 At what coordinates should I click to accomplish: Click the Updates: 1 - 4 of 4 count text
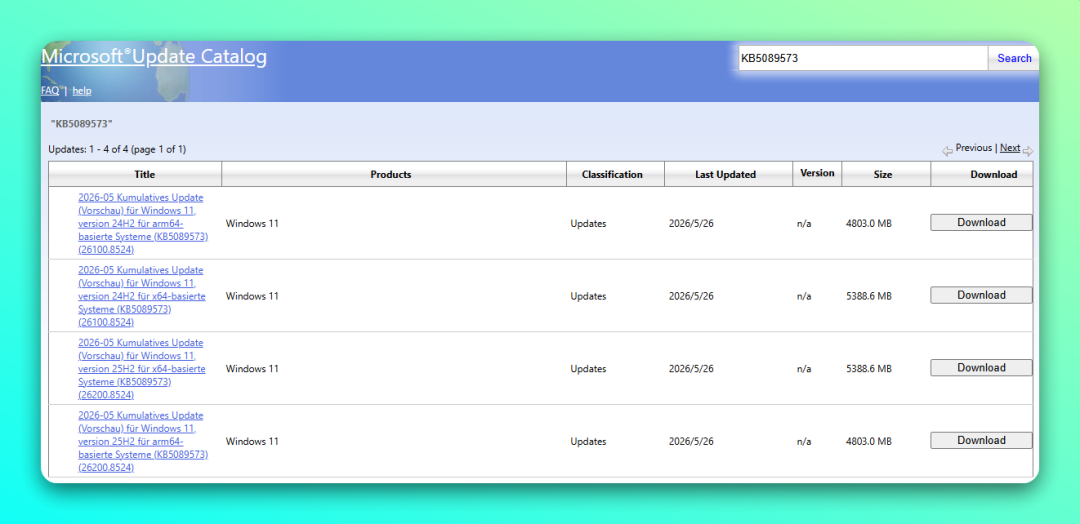(x=117, y=149)
